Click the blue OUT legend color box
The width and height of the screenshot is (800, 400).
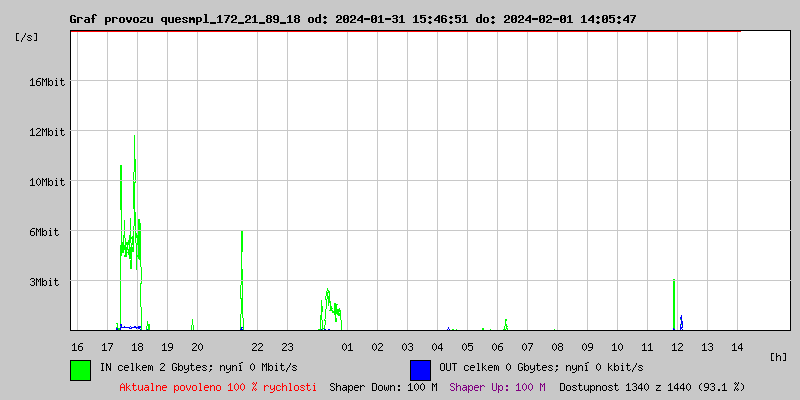click(x=420, y=369)
